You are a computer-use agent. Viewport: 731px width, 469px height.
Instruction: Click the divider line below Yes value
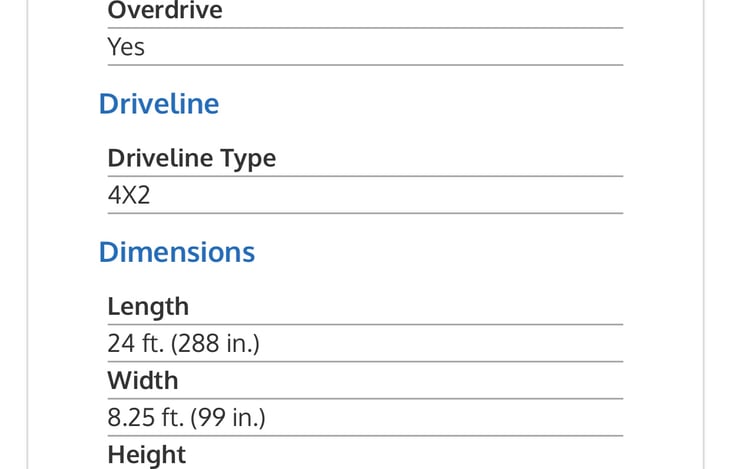tap(365, 65)
